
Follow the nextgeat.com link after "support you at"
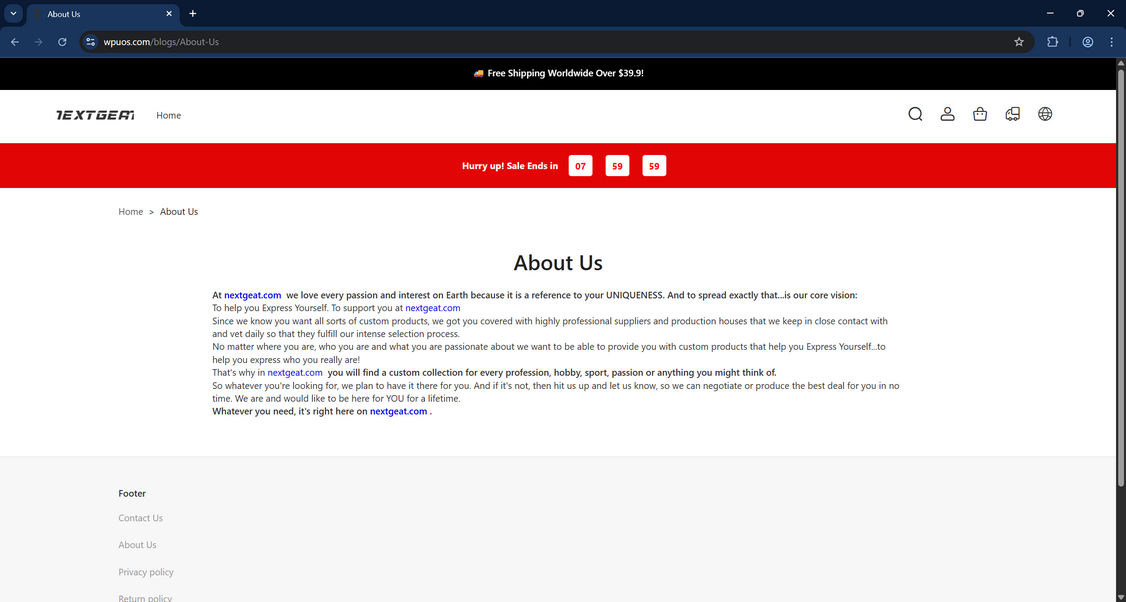pyautogui.click(x=433, y=308)
